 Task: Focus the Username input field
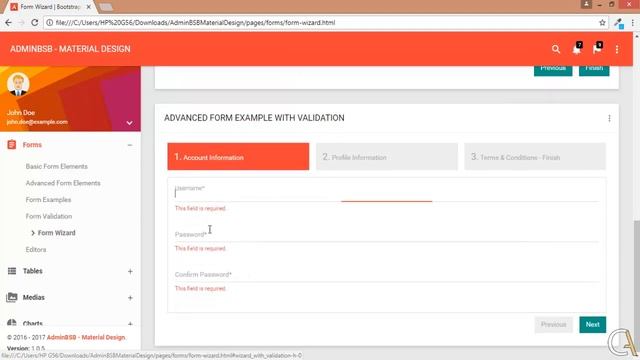(387, 193)
